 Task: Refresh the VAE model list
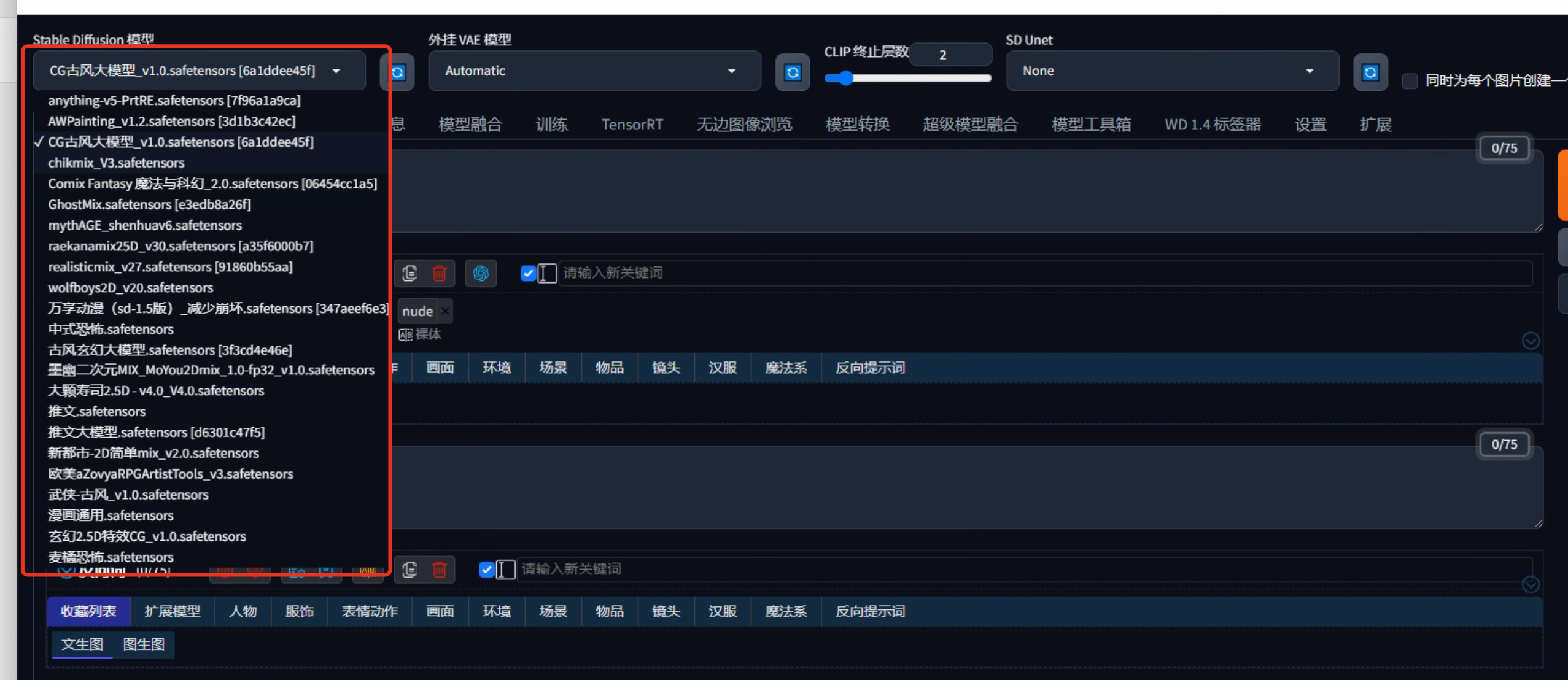tap(793, 72)
